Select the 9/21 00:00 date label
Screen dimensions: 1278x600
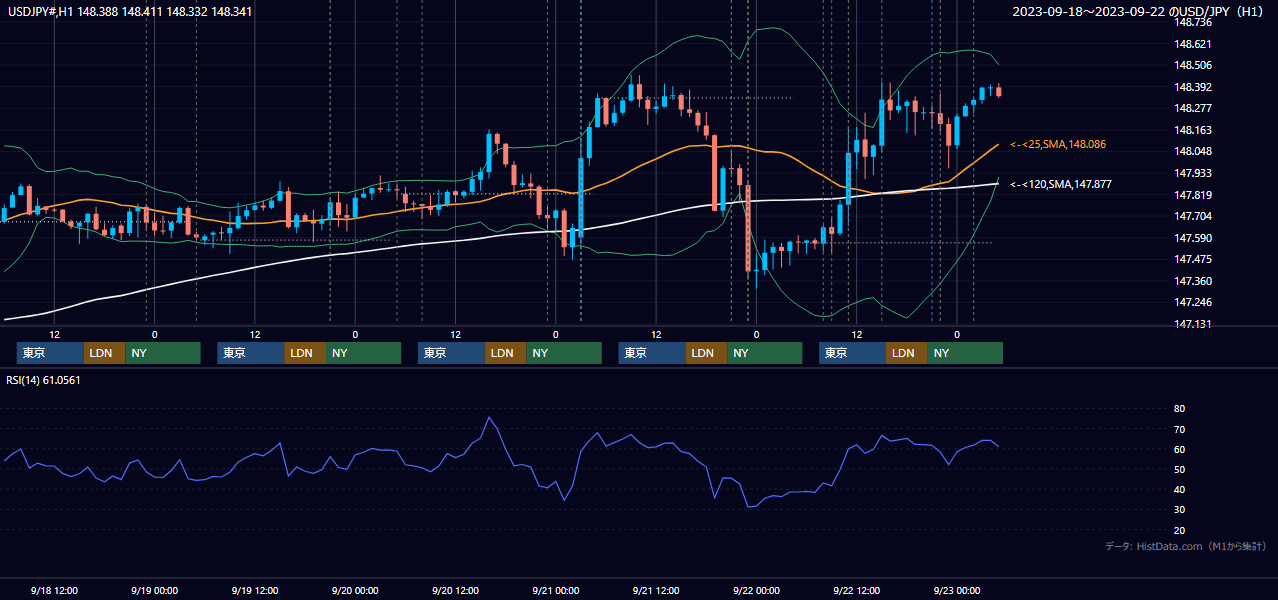click(x=555, y=590)
